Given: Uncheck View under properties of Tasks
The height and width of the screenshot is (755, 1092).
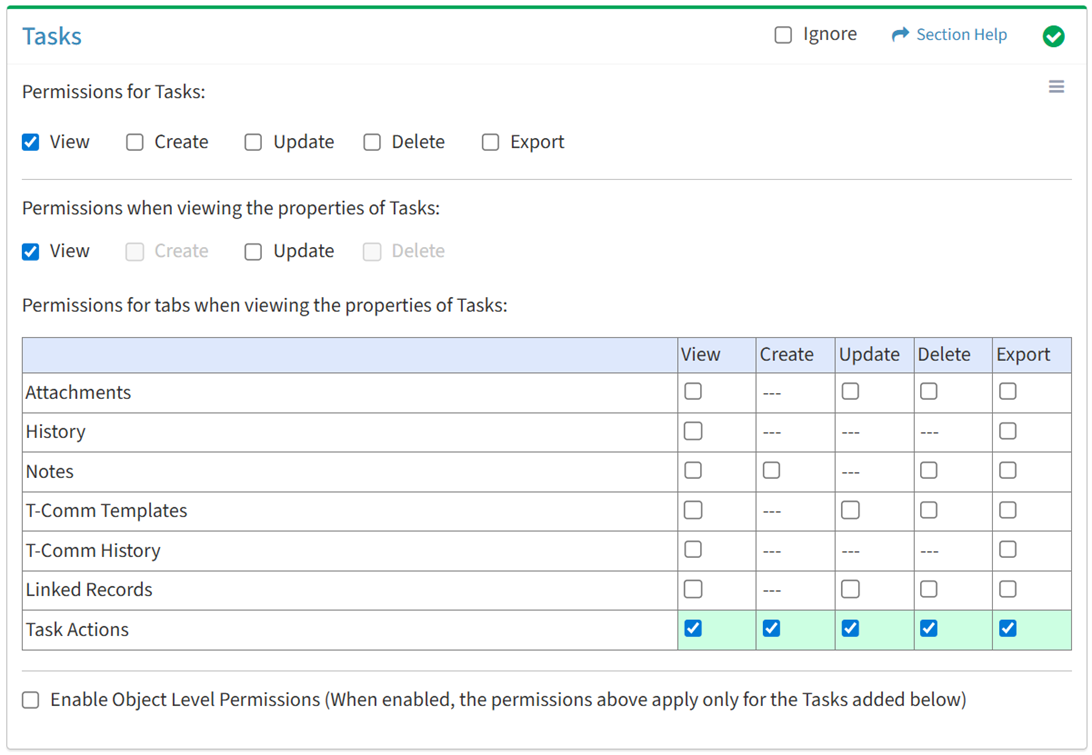Looking at the screenshot, I should click(x=31, y=251).
